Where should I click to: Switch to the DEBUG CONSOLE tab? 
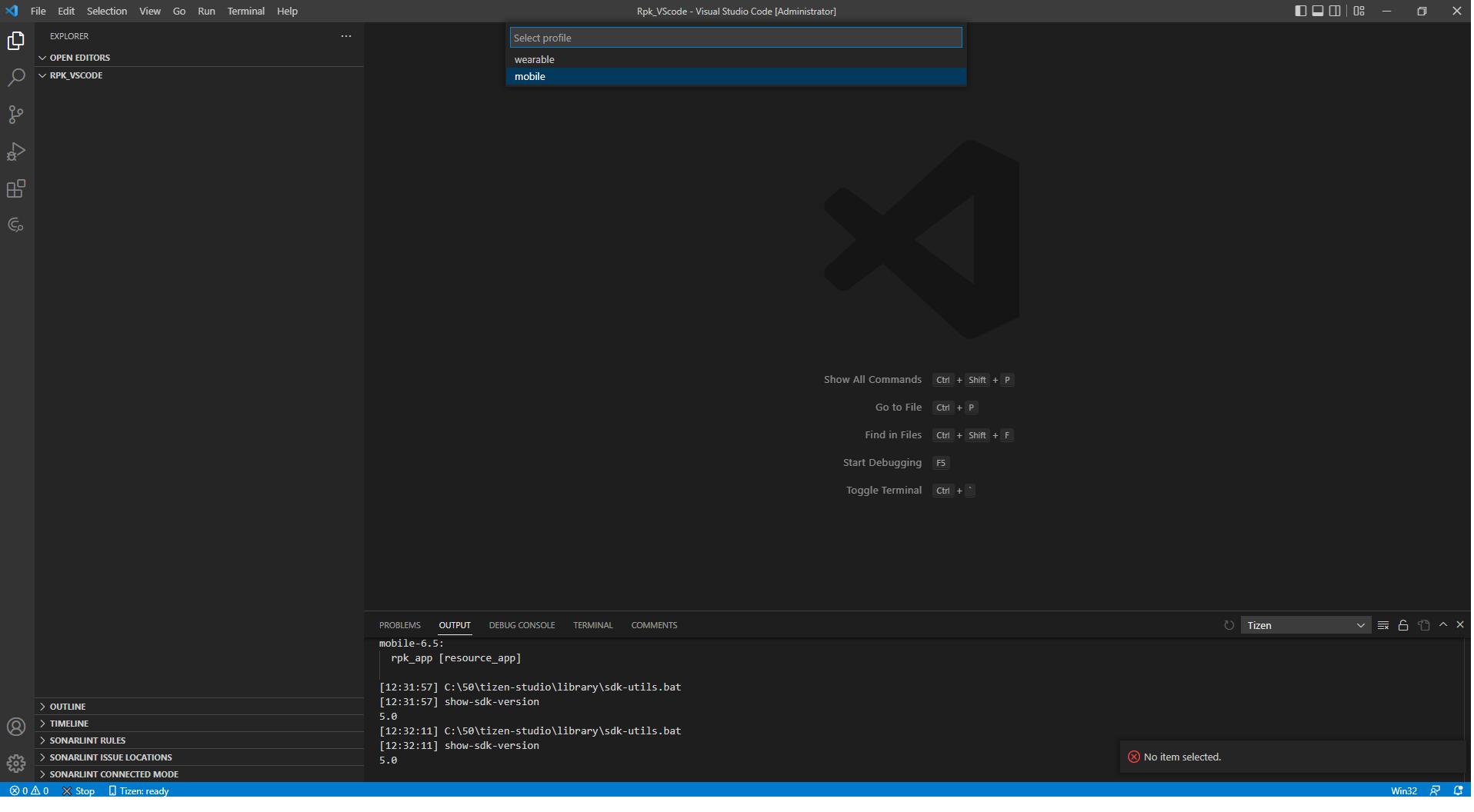coord(522,625)
